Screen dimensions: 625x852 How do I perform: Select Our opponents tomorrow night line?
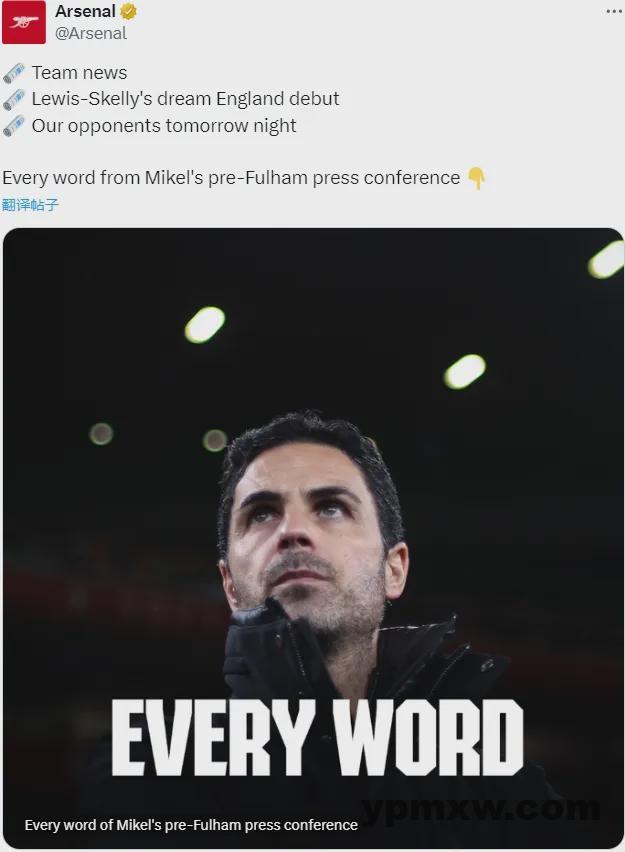click(164, 126)
